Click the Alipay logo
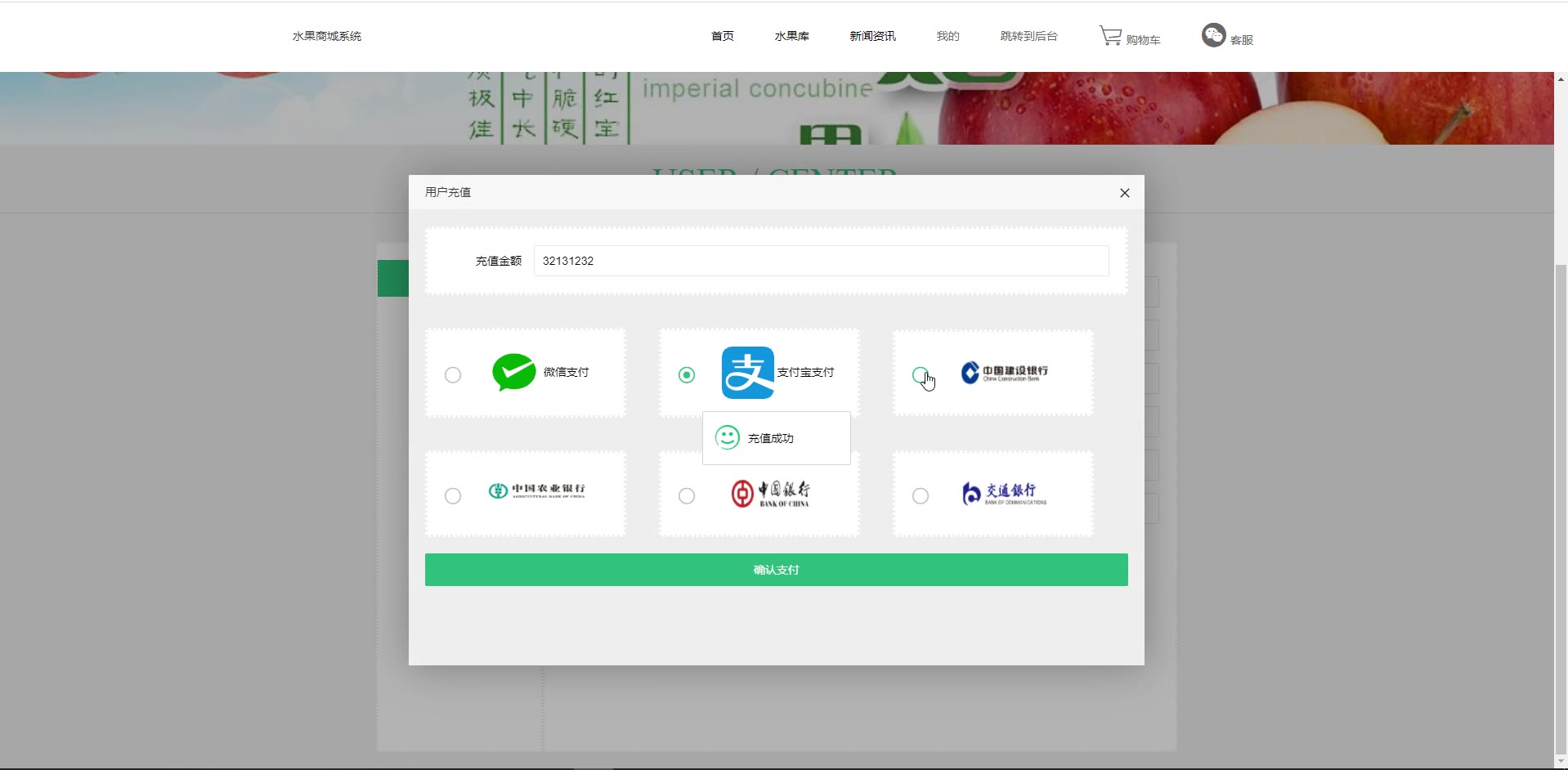The width and height of the screenshot is (1568, 770). [747, 373]
